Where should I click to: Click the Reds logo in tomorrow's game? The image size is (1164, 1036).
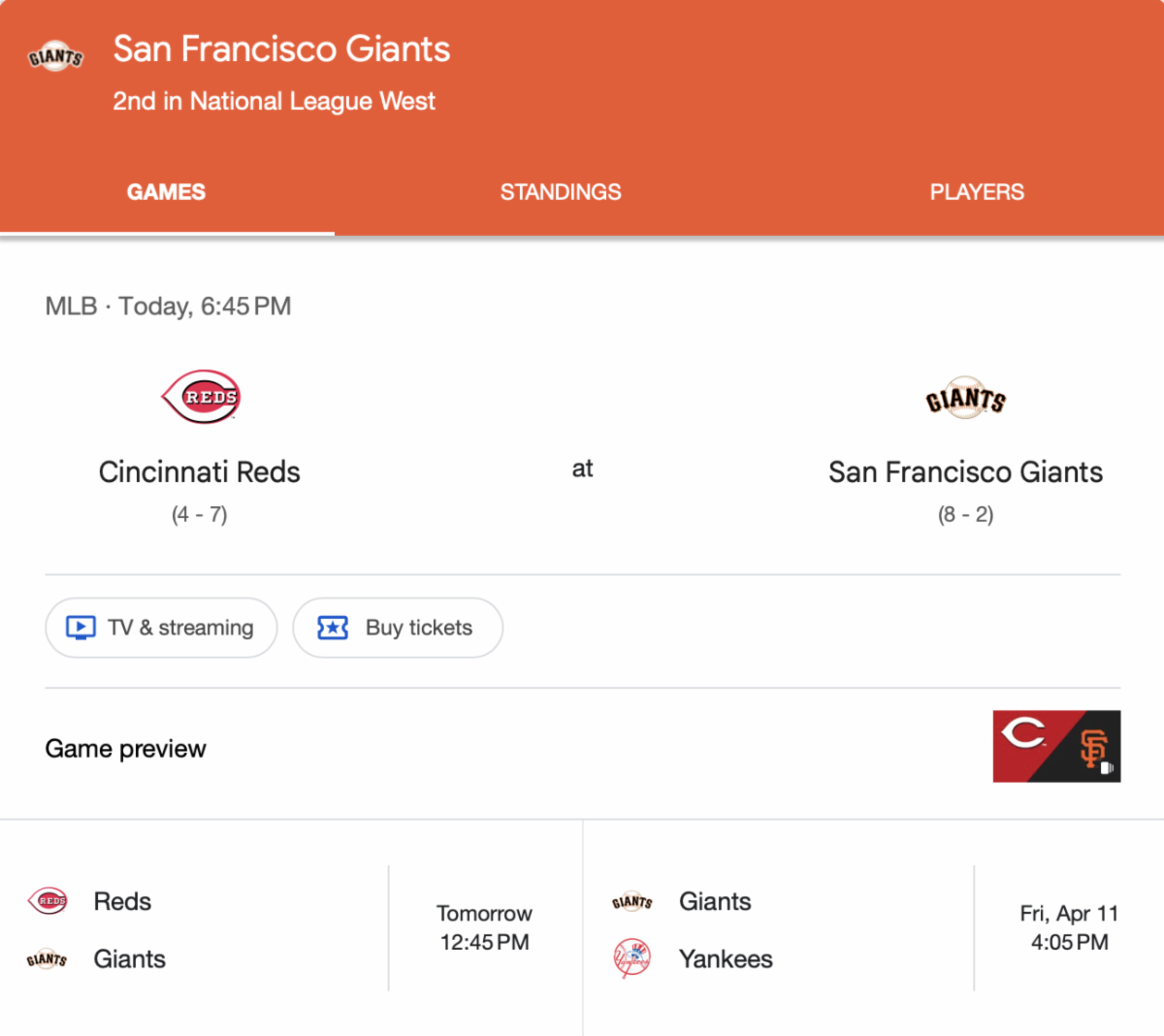[48, 901]
